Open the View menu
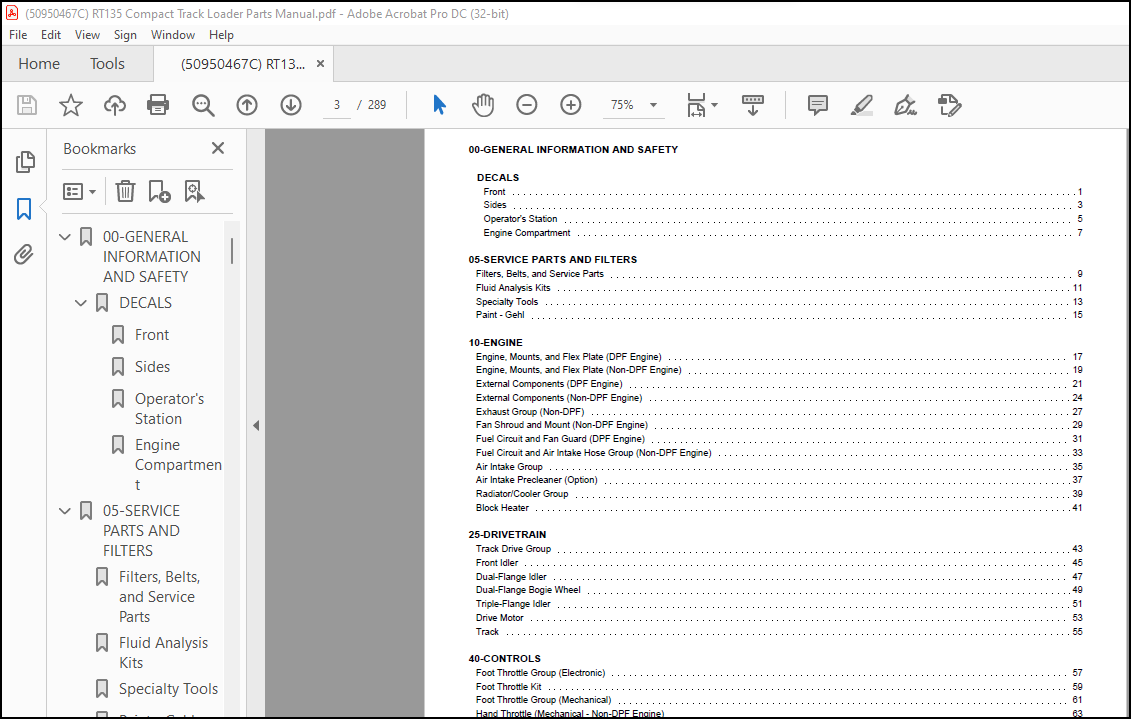Image resolution: width=1131 pixels, height=719 pixels. pyautogui.click(x=87, y=35)
